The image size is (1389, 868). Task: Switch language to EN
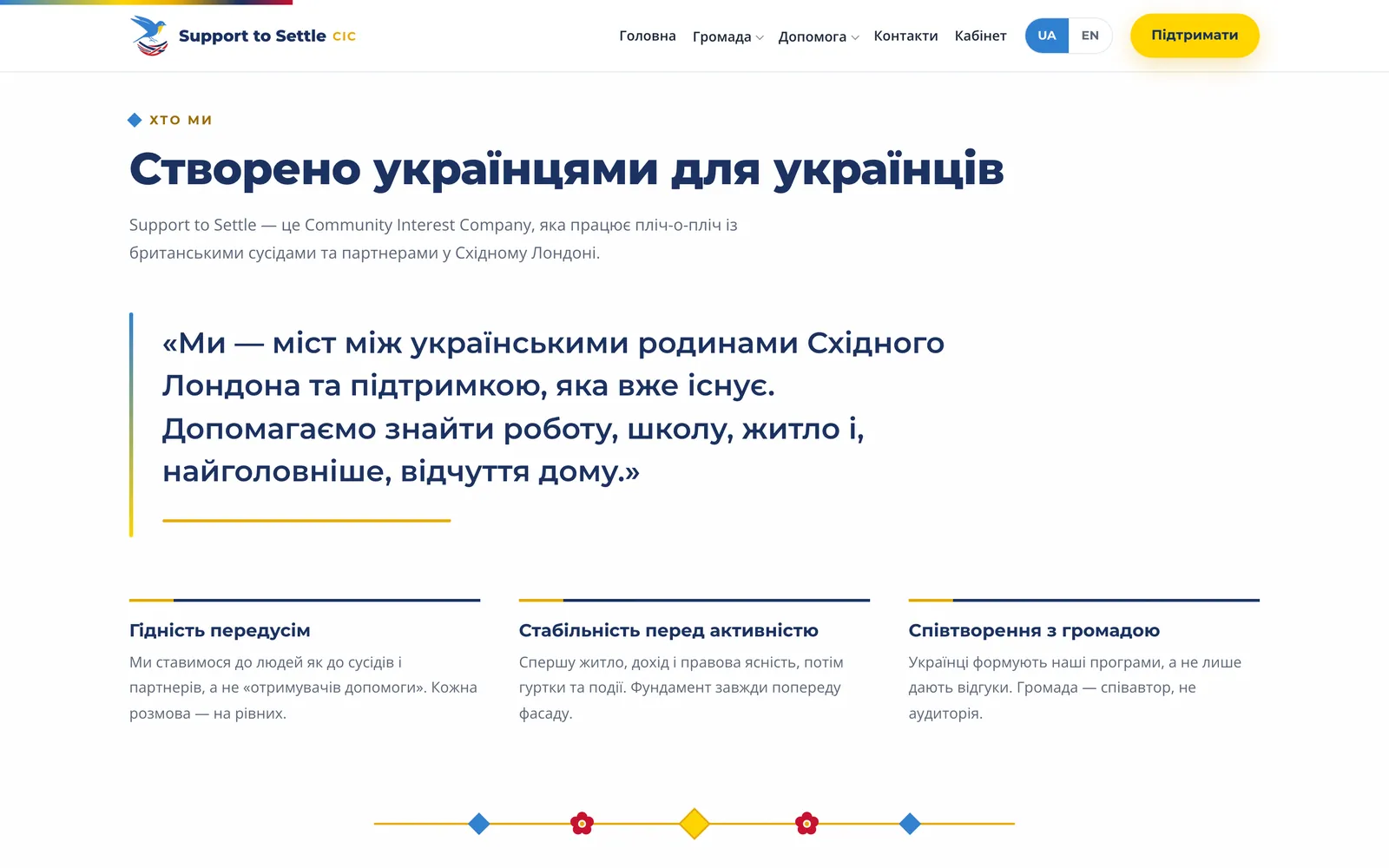(x=1090, y=36)
